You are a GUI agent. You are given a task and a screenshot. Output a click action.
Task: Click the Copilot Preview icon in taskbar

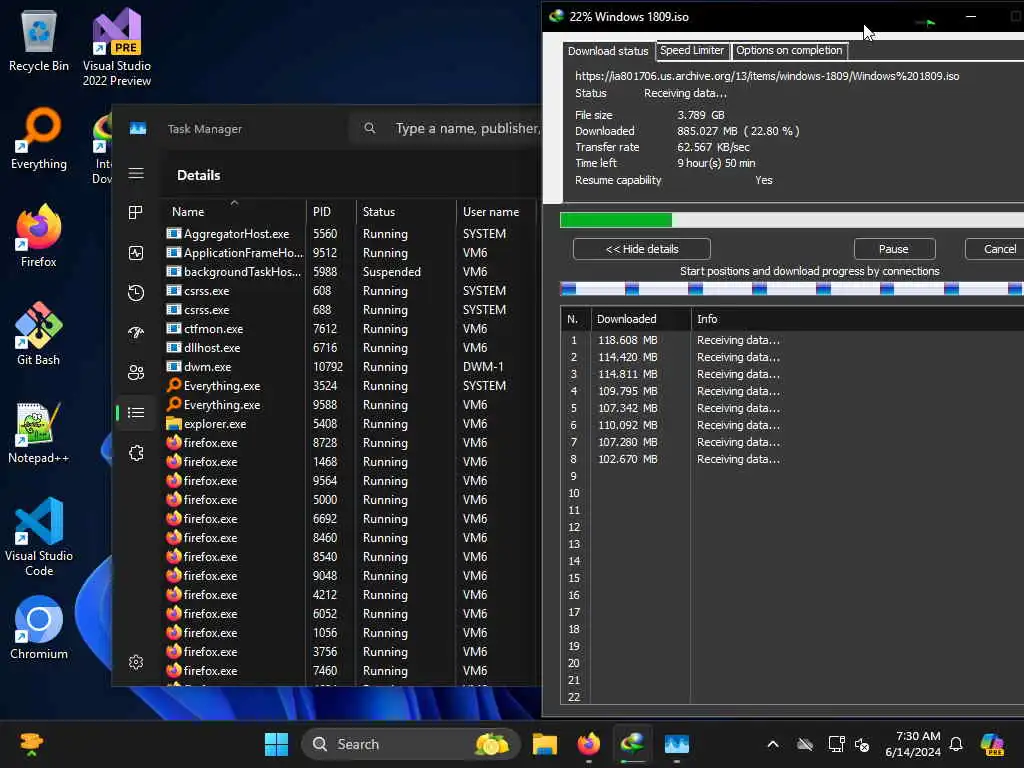click(x=992, y=744)
